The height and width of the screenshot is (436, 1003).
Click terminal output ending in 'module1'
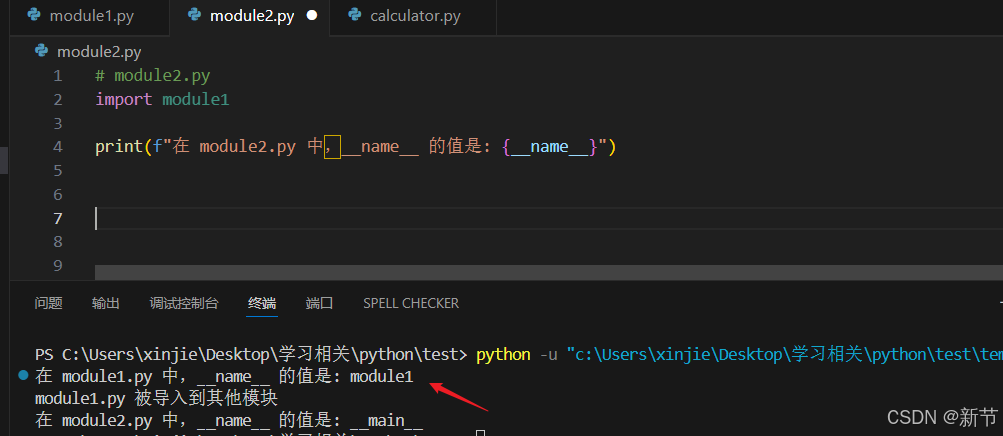pos(224,377)
